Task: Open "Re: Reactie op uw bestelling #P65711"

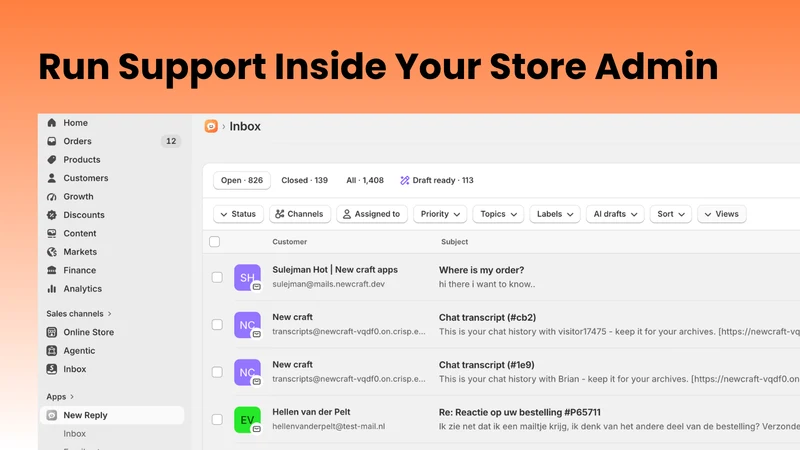Action: pyautogui.click(x=520, y=412)
